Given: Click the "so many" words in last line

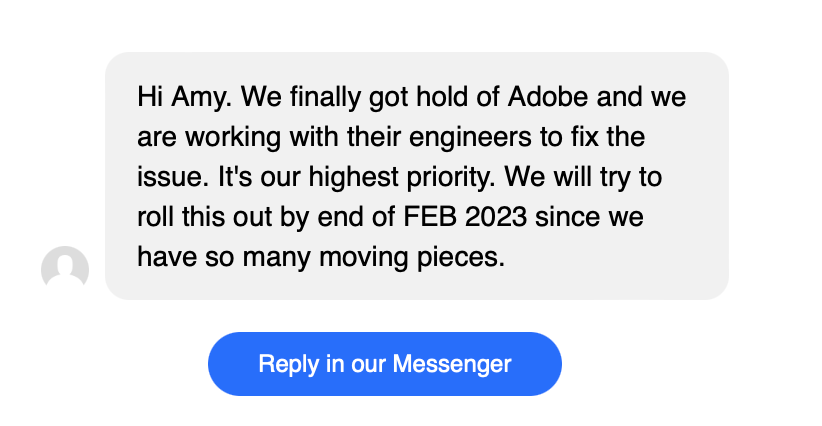Looking at the screenshot, I should click(x=258, y=258).
